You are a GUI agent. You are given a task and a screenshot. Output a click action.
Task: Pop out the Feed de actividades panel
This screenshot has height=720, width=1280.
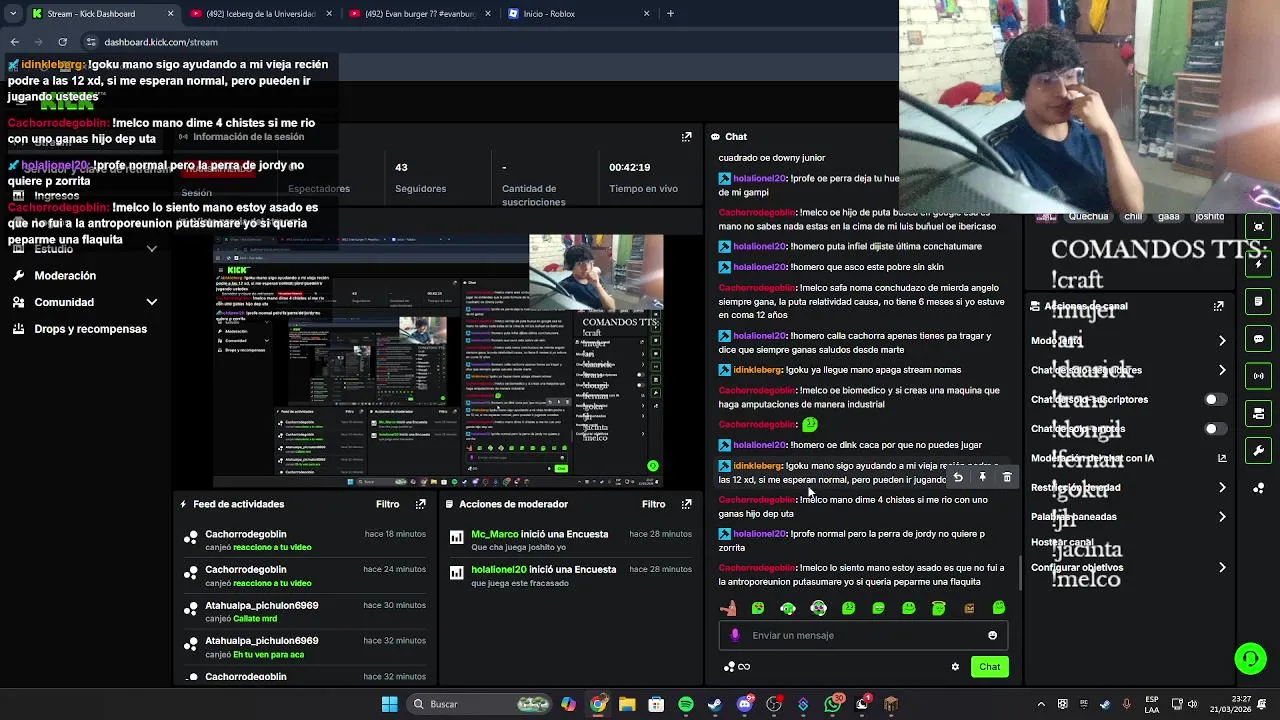pos(420,504)
